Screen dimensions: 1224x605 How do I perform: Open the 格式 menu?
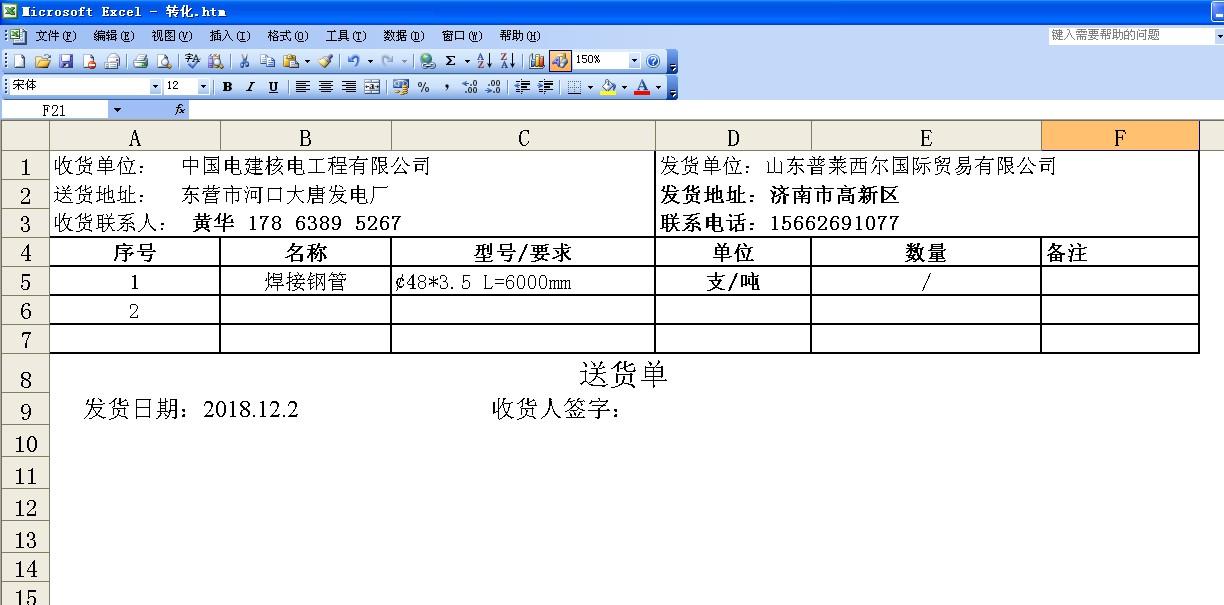[287, 35]
